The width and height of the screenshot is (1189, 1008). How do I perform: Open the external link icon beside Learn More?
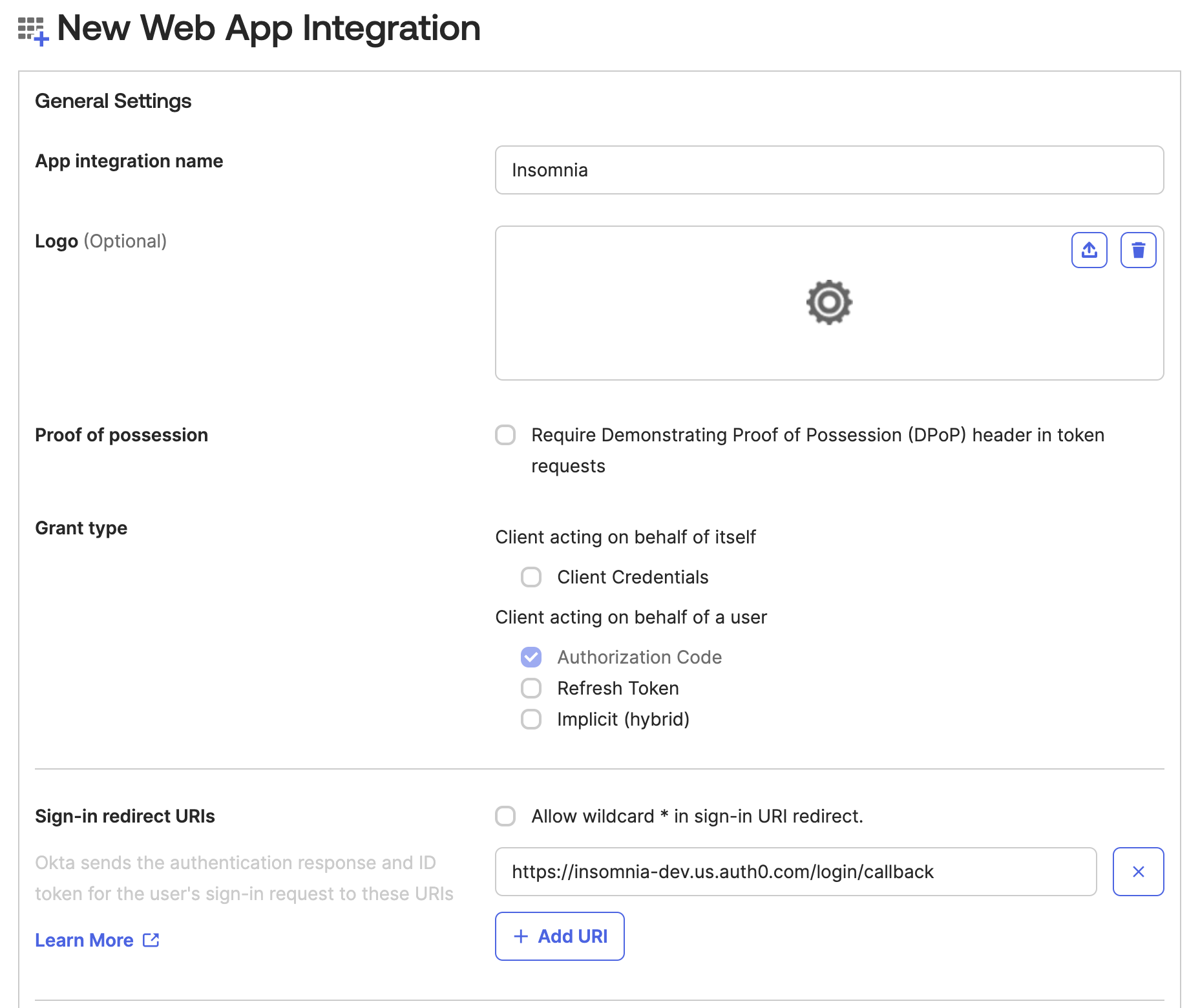[x=151, y=940]
